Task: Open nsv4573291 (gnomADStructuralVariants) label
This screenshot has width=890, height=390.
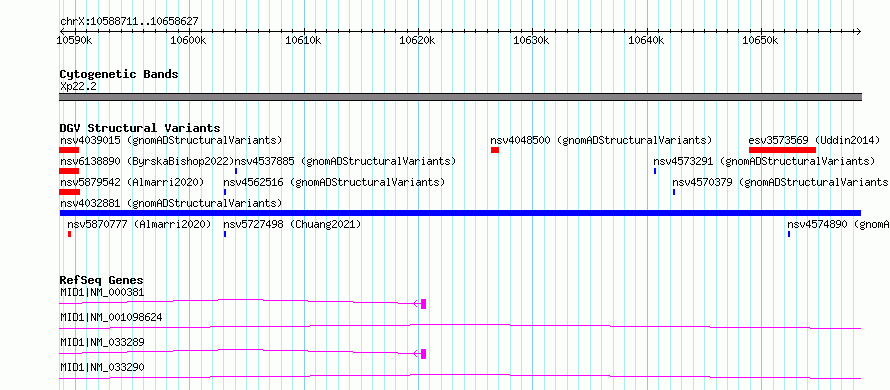Action: 764,161
